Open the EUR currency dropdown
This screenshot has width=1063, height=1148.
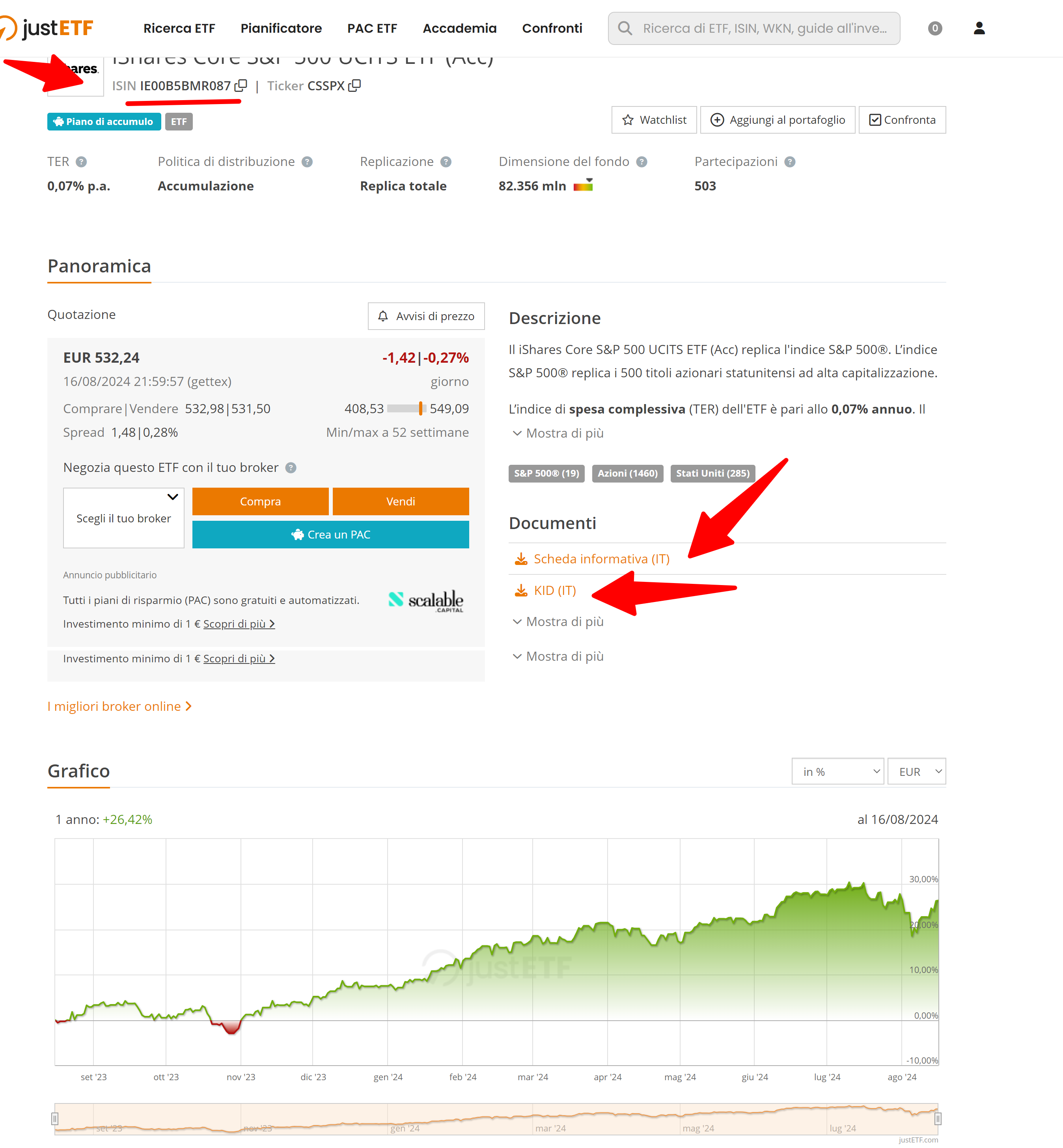click(917, 772)
